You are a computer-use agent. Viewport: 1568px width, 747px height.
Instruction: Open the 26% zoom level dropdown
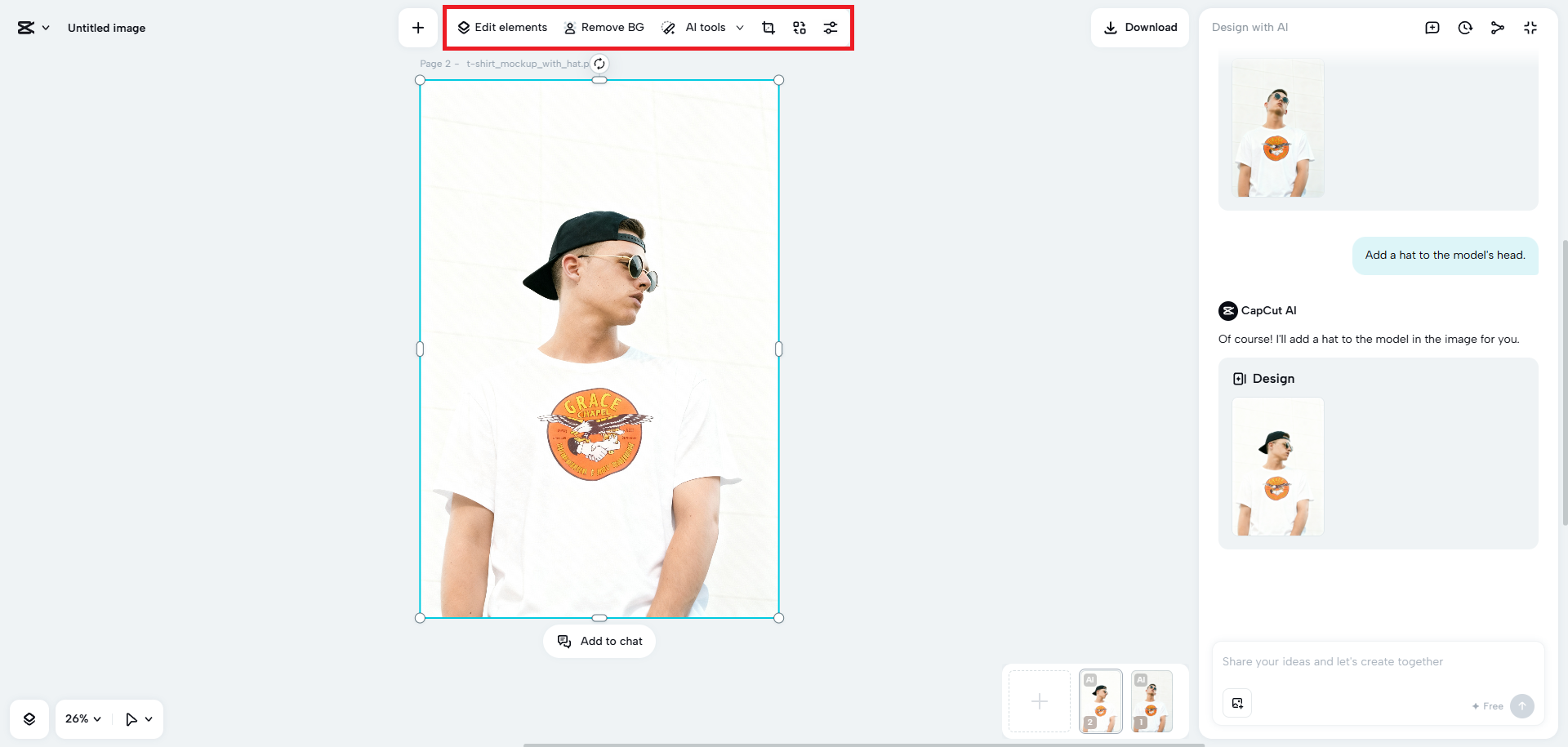[82, 718]
